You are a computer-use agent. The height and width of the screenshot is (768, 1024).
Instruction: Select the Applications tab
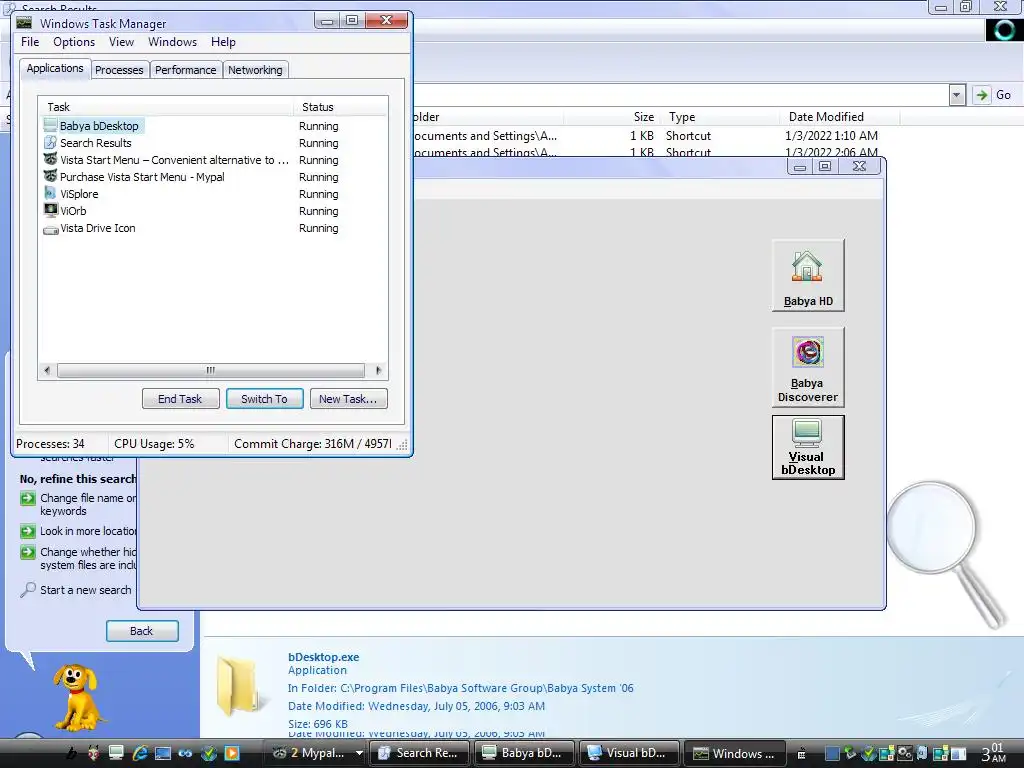pos(55,69)
